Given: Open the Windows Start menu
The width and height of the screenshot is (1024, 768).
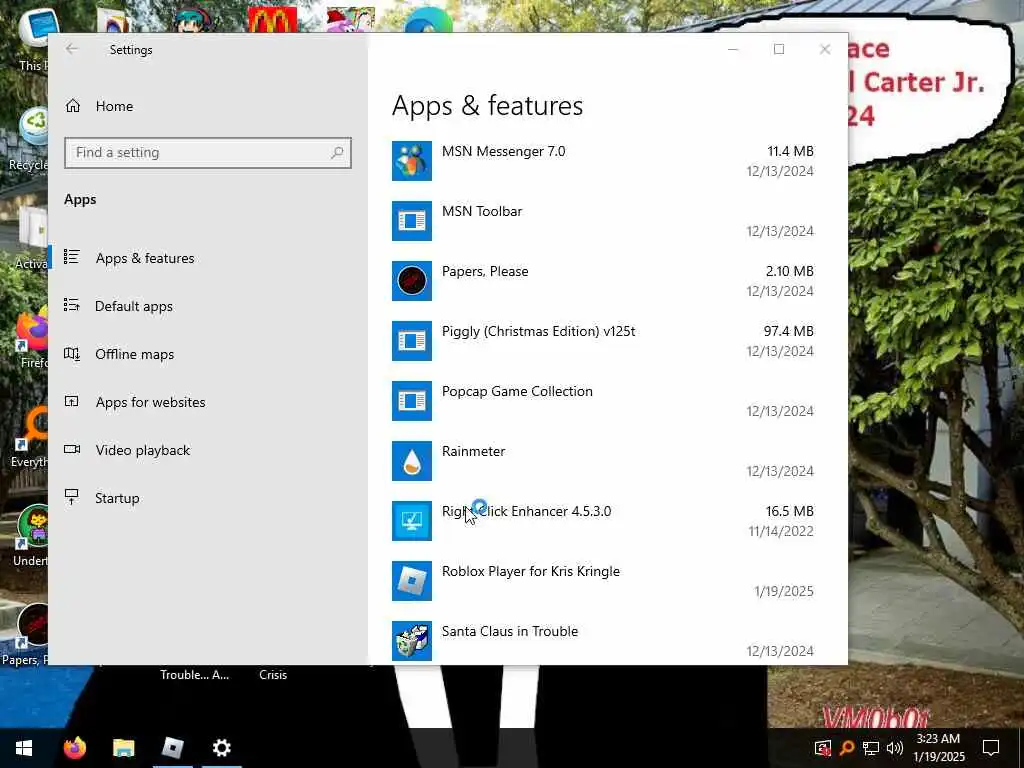Looking at the screenshot, I should 24,748.
